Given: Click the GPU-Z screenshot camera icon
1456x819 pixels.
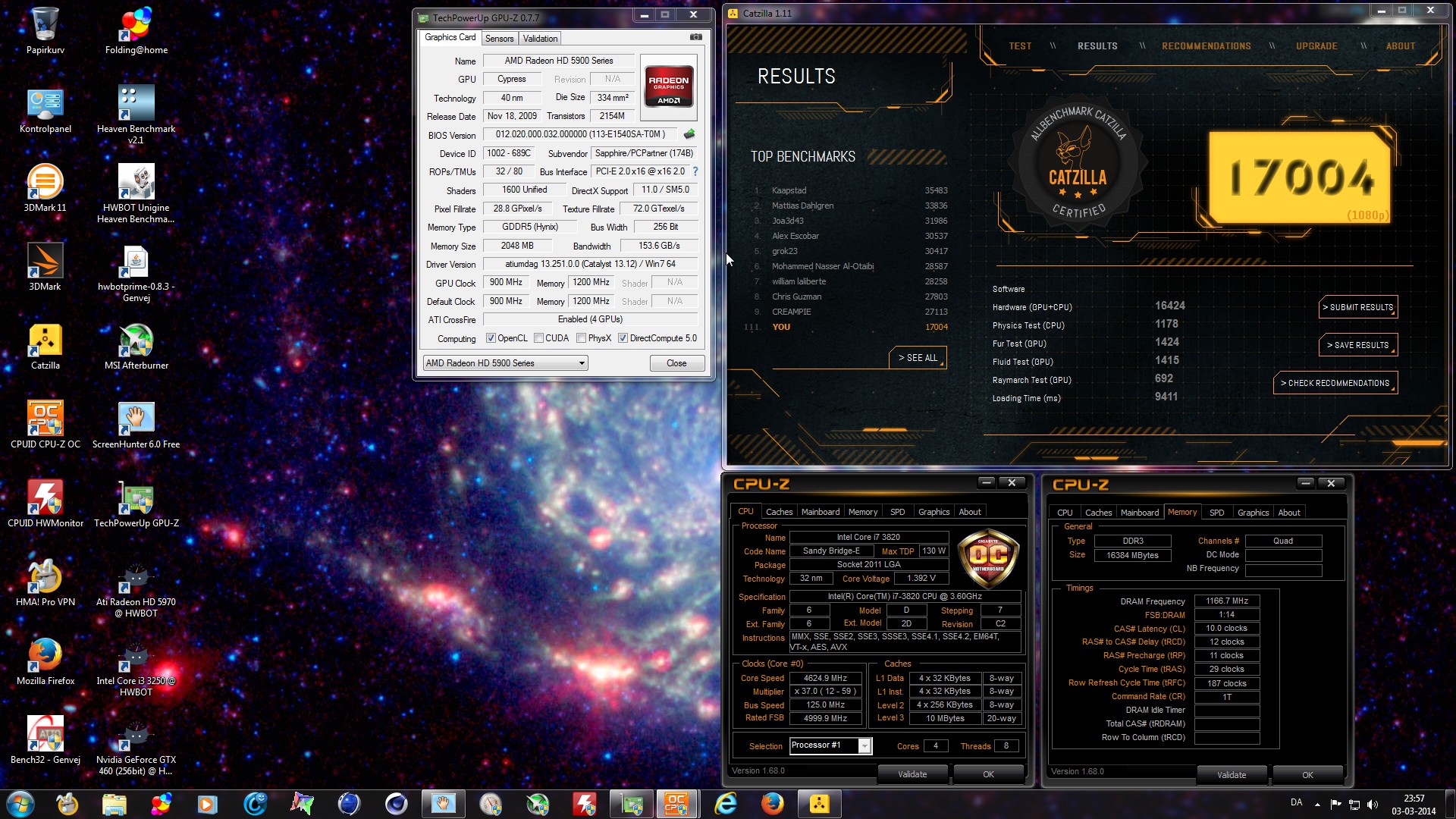Looking at the screenshot, I should [695, 37].
